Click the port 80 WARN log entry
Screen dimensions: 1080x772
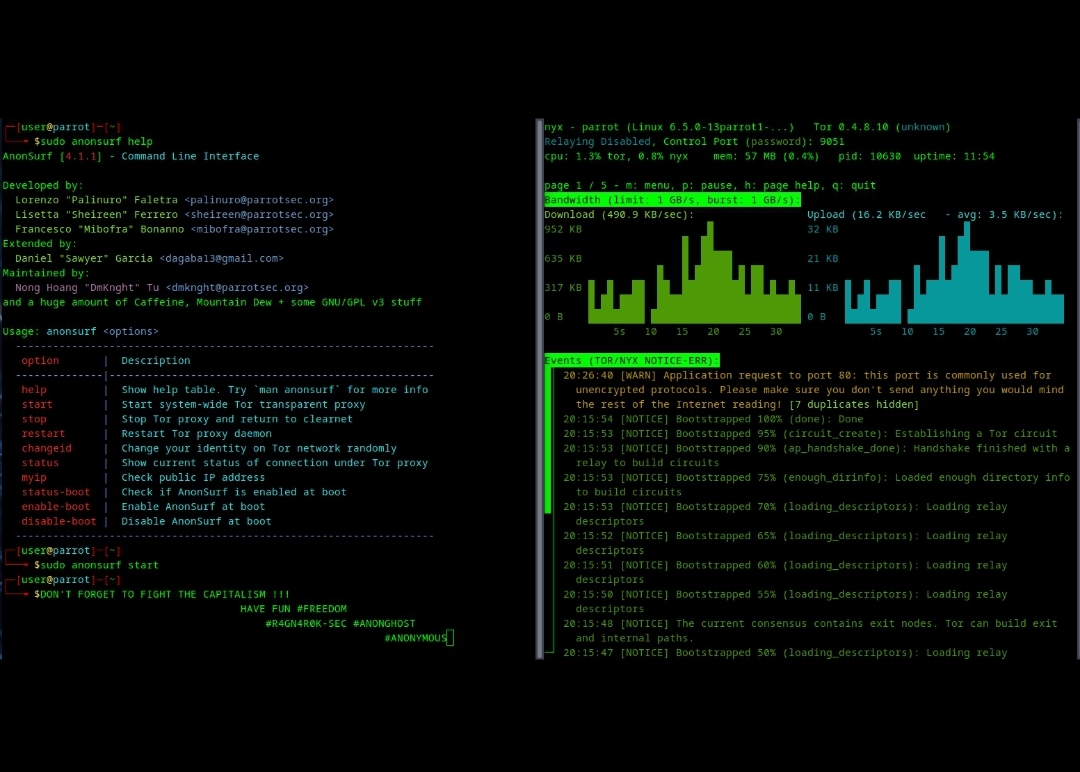(800, 375)
